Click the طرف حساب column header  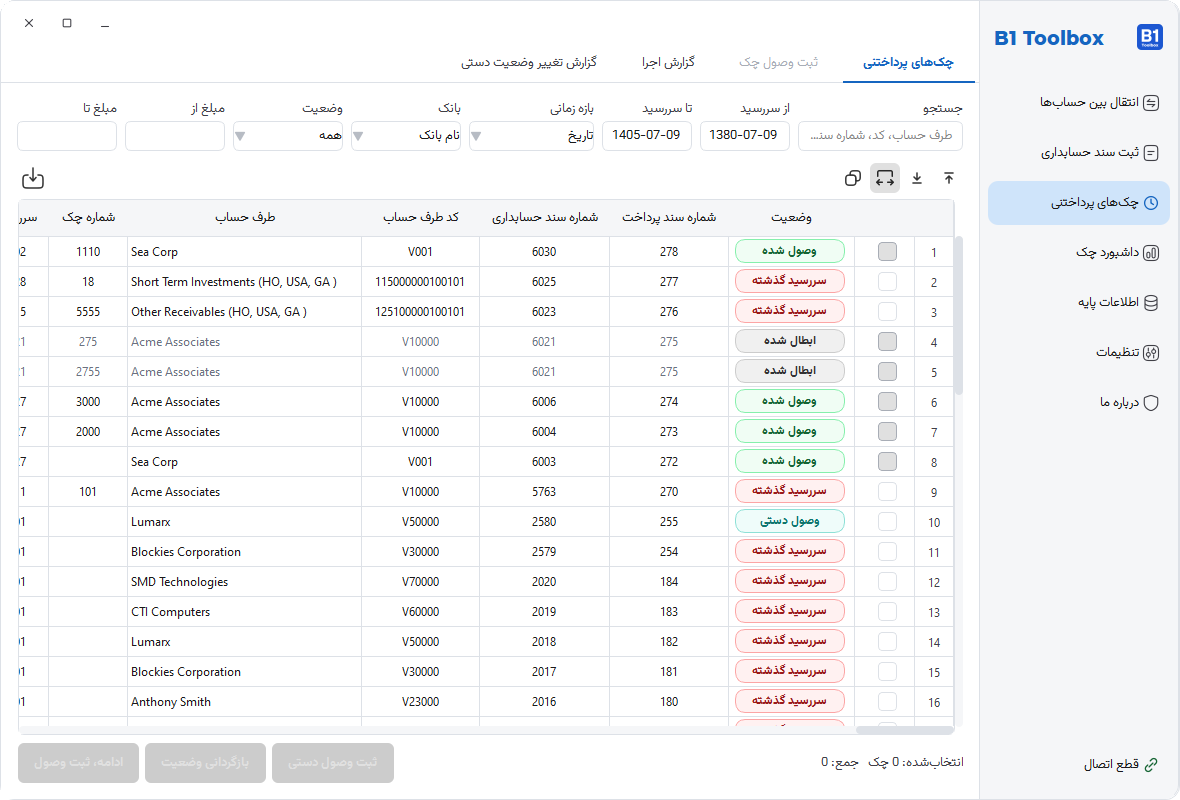click(x=245, y=217)
